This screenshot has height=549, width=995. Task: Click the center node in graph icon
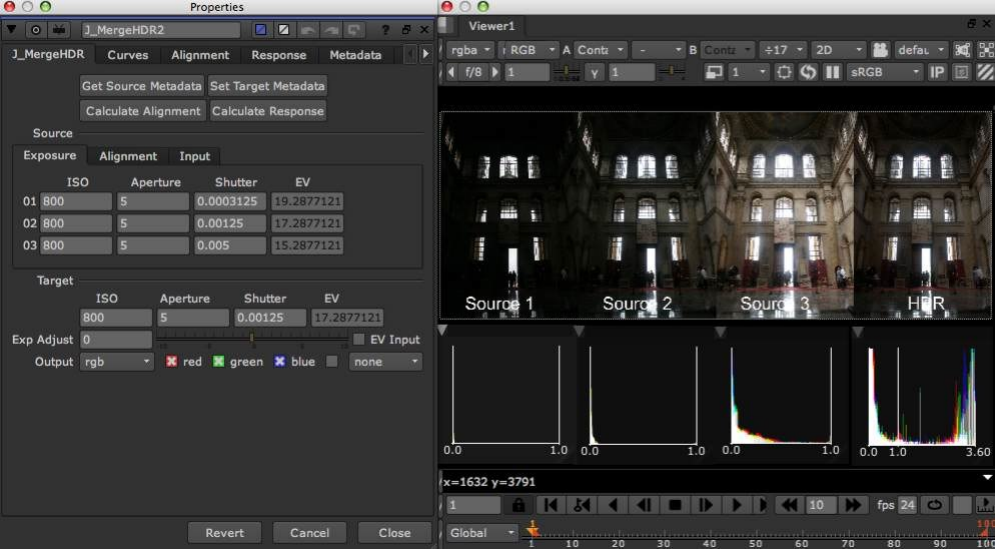(35, 30)
